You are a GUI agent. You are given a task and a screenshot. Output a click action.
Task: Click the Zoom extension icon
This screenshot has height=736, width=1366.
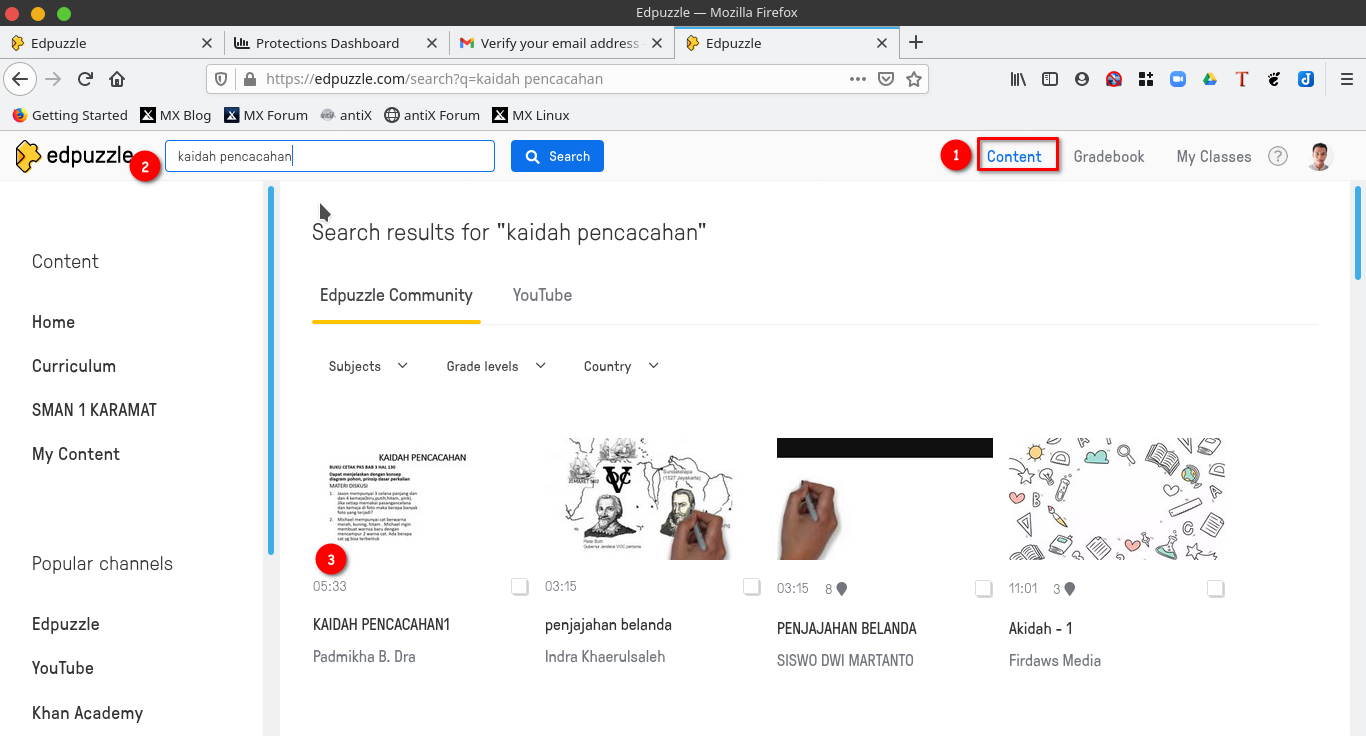1178,79
